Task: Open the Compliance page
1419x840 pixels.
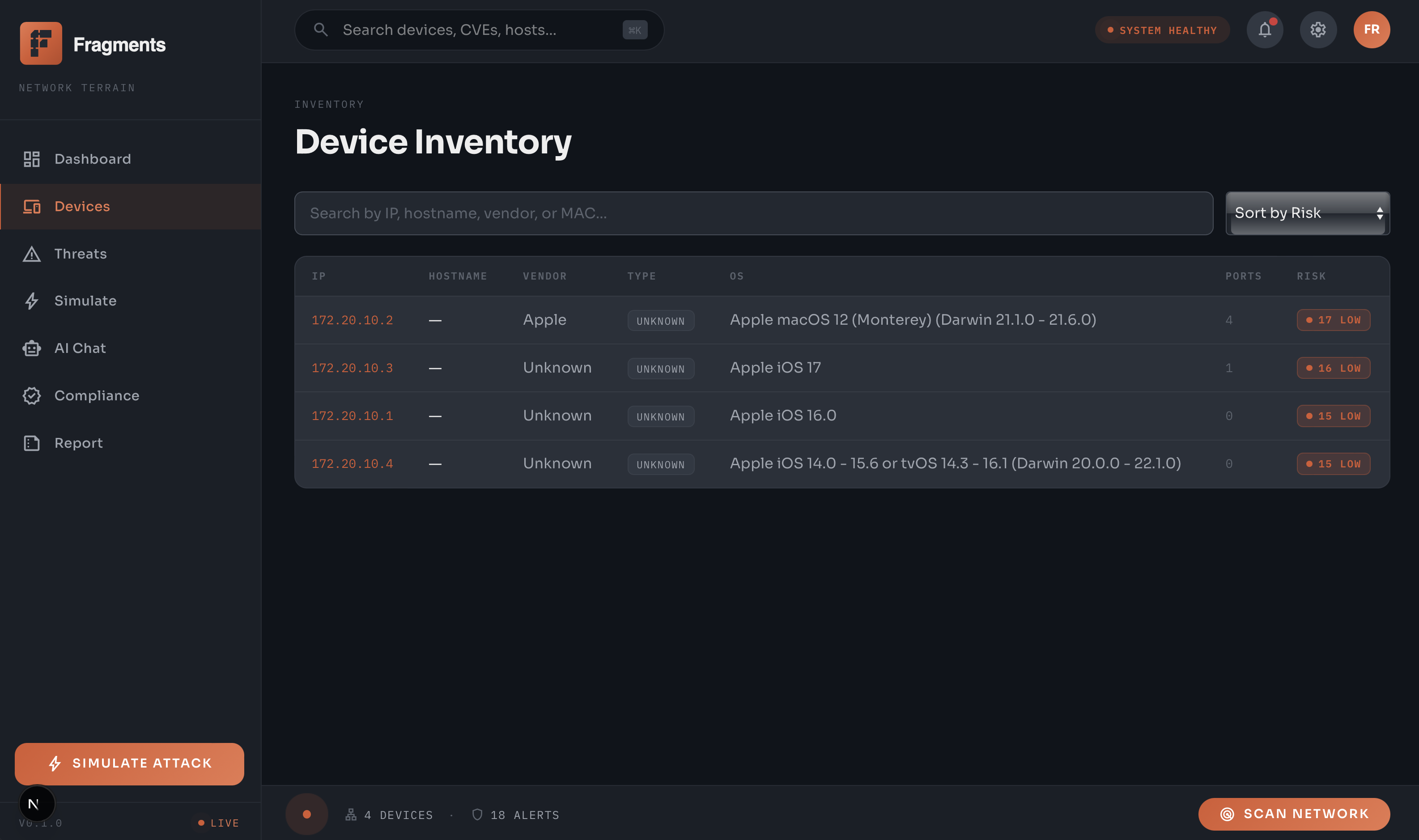Action: (96, 396)
